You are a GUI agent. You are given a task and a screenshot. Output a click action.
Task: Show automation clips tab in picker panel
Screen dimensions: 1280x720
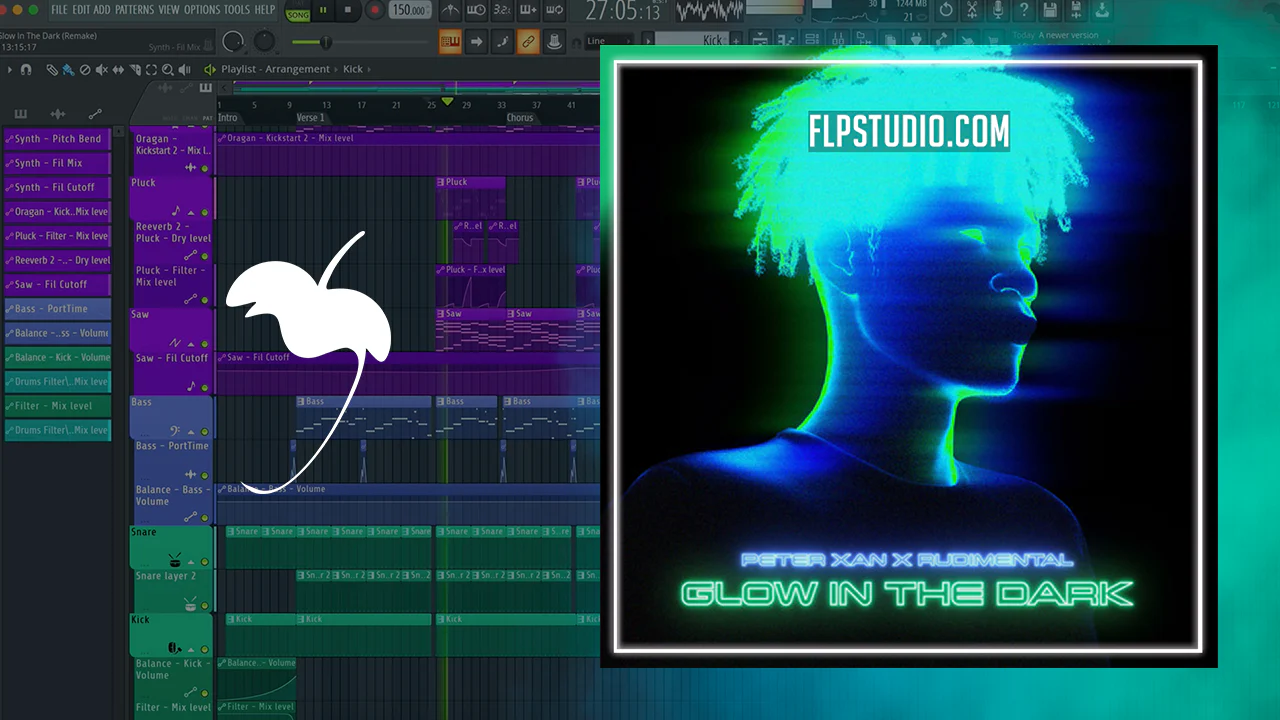[95, 114]
